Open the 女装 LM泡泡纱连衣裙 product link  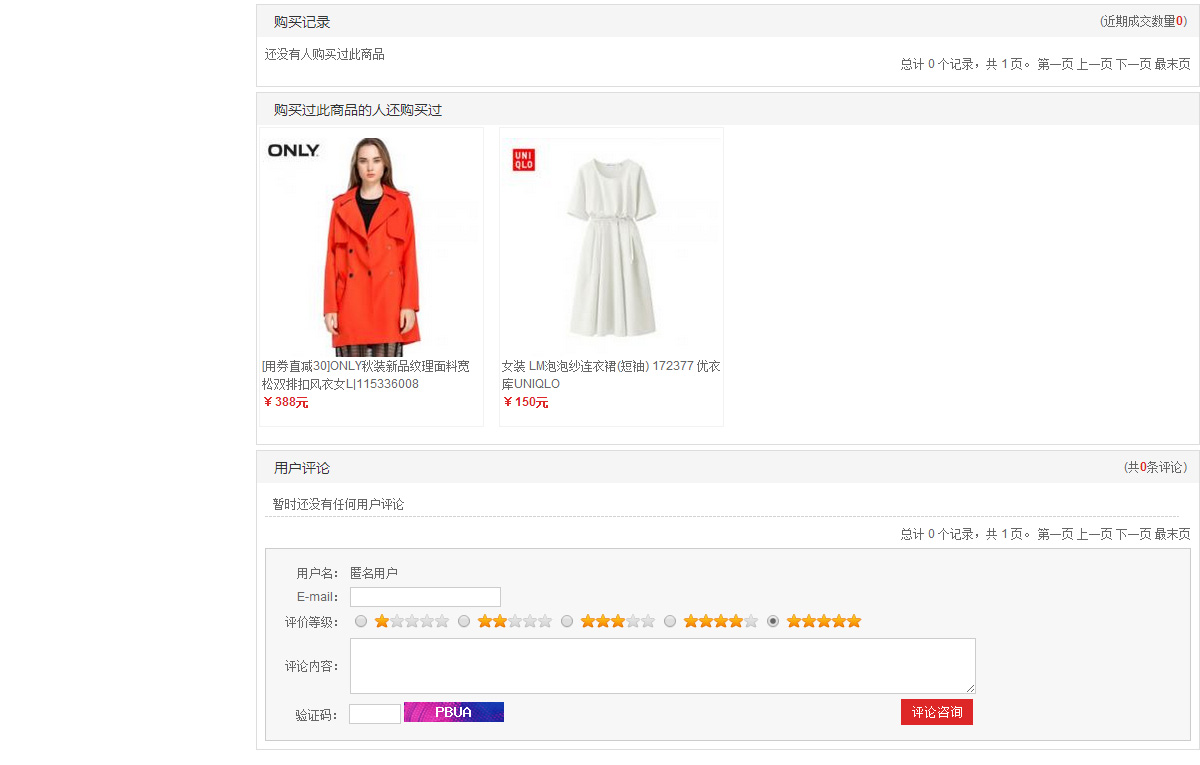click(611, 375)
